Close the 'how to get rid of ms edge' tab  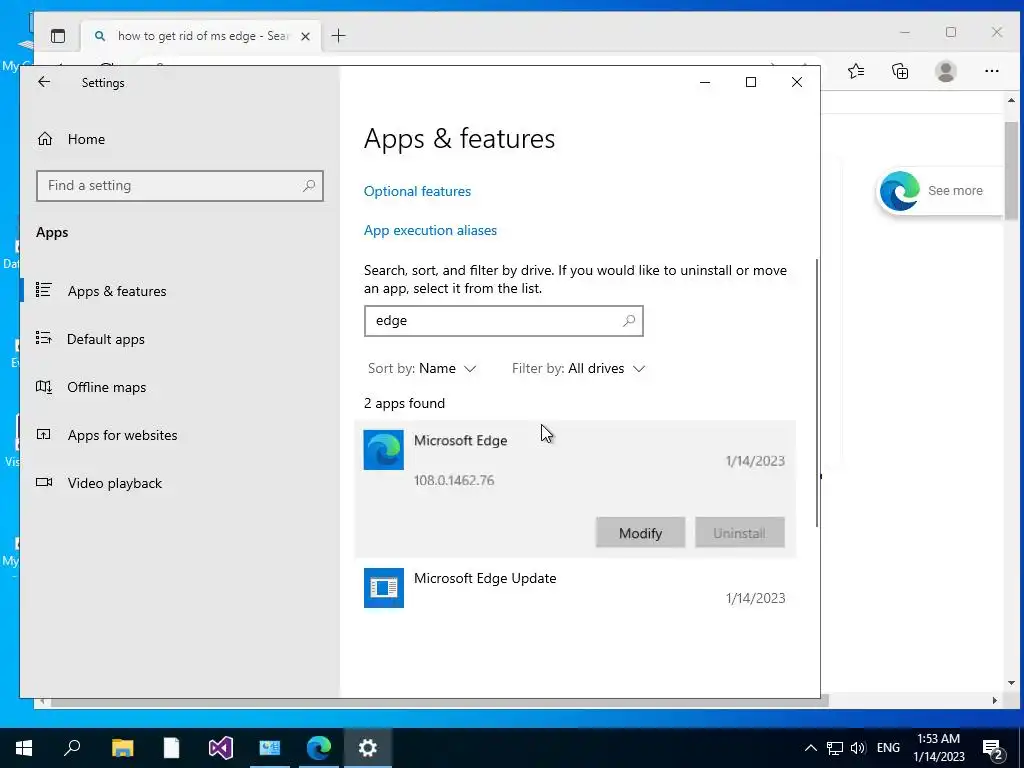coord(305,37)
